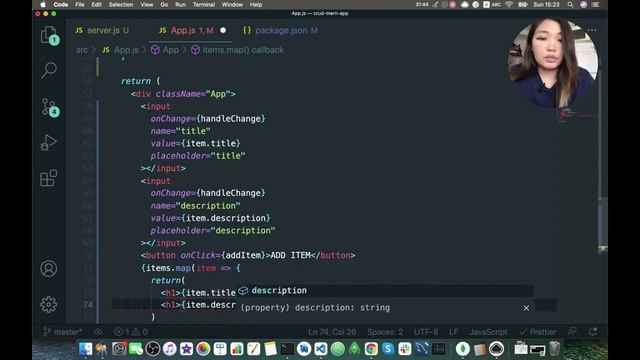Open Slack from the dock
This screenshot has height=360, width=640.
(x=405, y=349)
